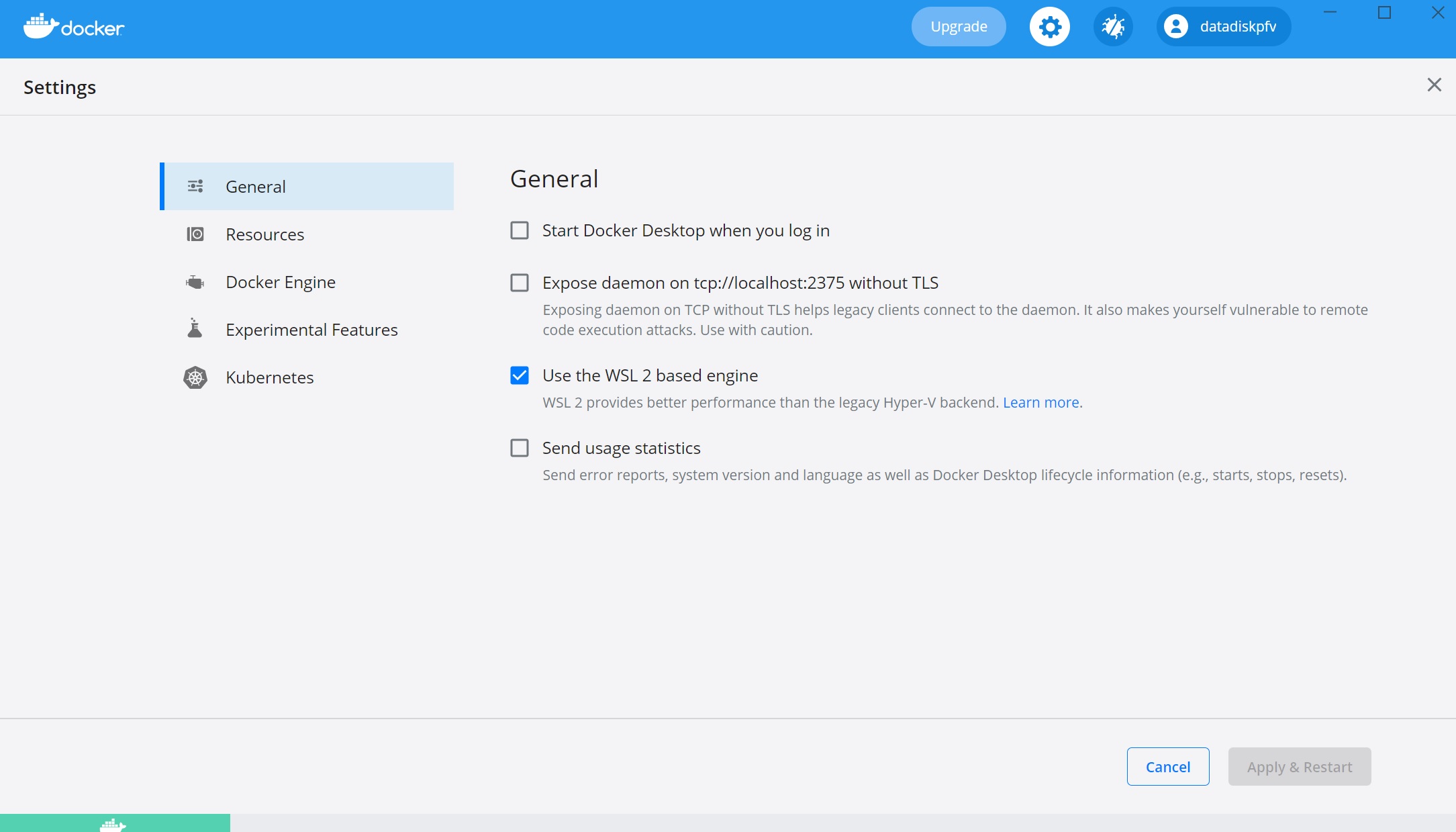Click the General page heading
The height and width of the screenshot is (832, 1456).
click(x=554, y=179)
